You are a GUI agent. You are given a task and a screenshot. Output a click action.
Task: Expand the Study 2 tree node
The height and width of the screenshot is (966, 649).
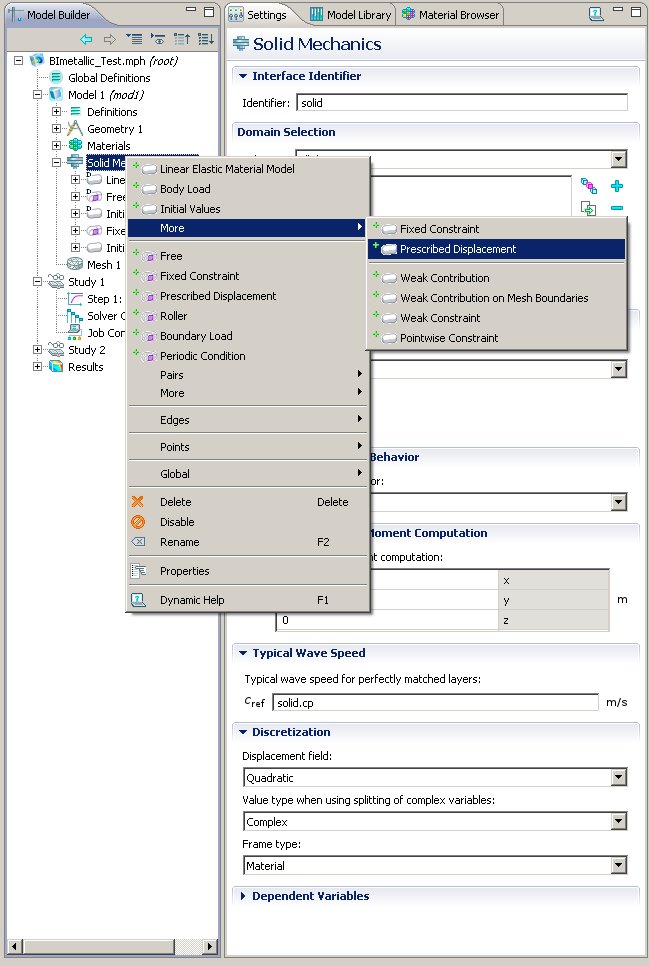click(39, 350)
